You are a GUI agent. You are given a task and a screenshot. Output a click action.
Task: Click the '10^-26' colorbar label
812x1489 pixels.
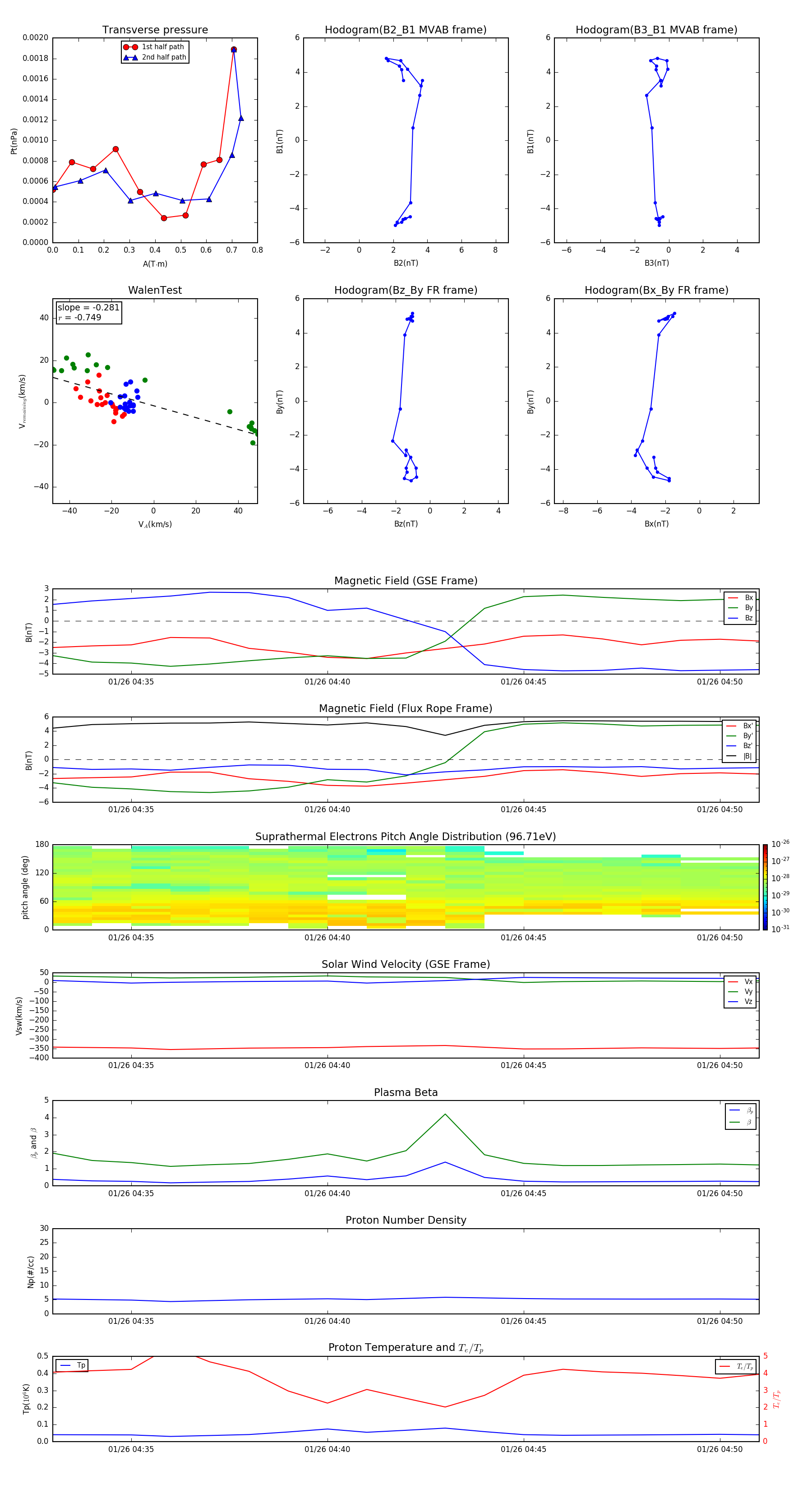780,844
